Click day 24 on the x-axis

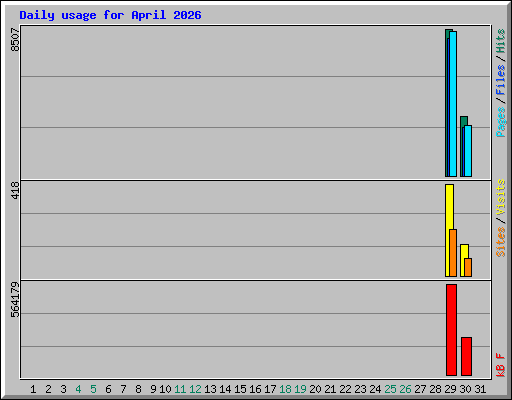375,389
